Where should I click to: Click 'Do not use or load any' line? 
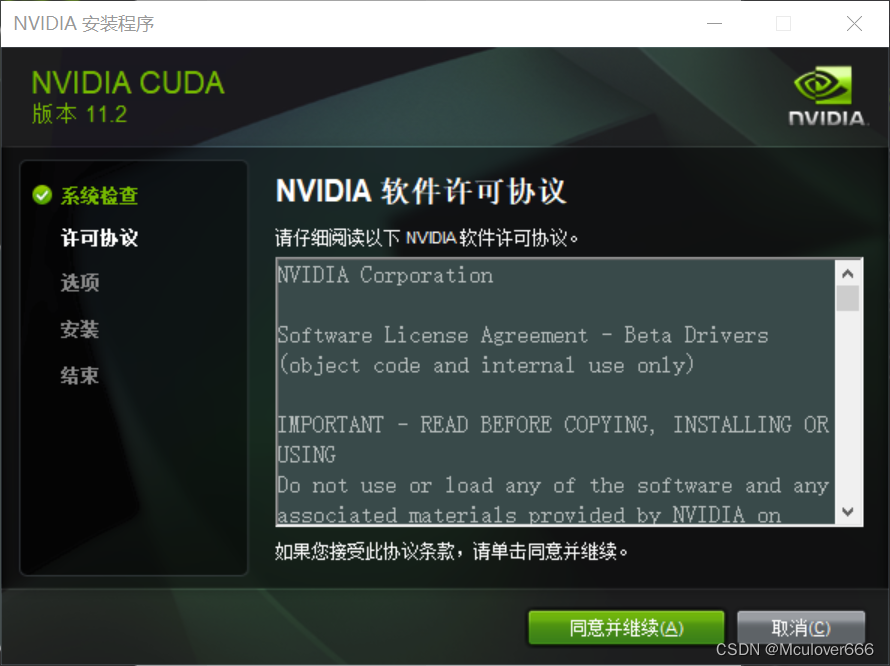click(553, 486)
